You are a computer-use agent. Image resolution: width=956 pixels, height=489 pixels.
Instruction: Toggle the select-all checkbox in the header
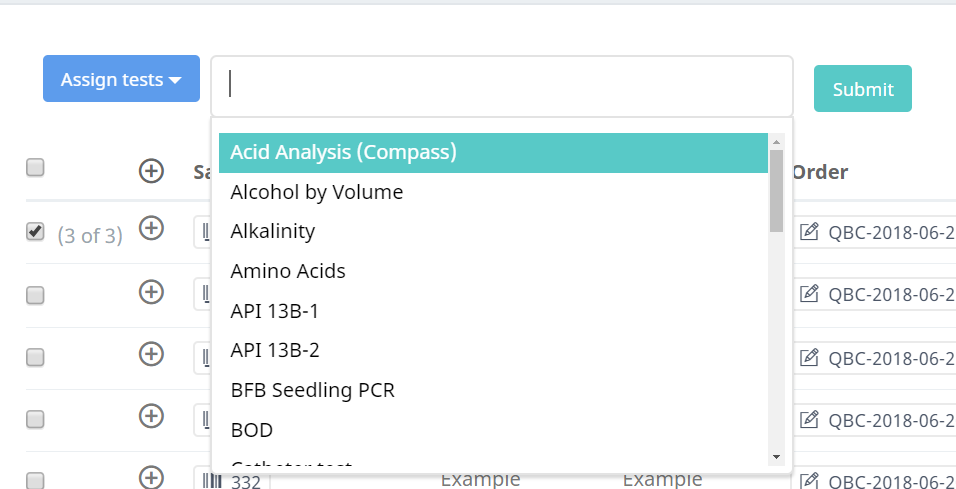(x=35, y=168)
